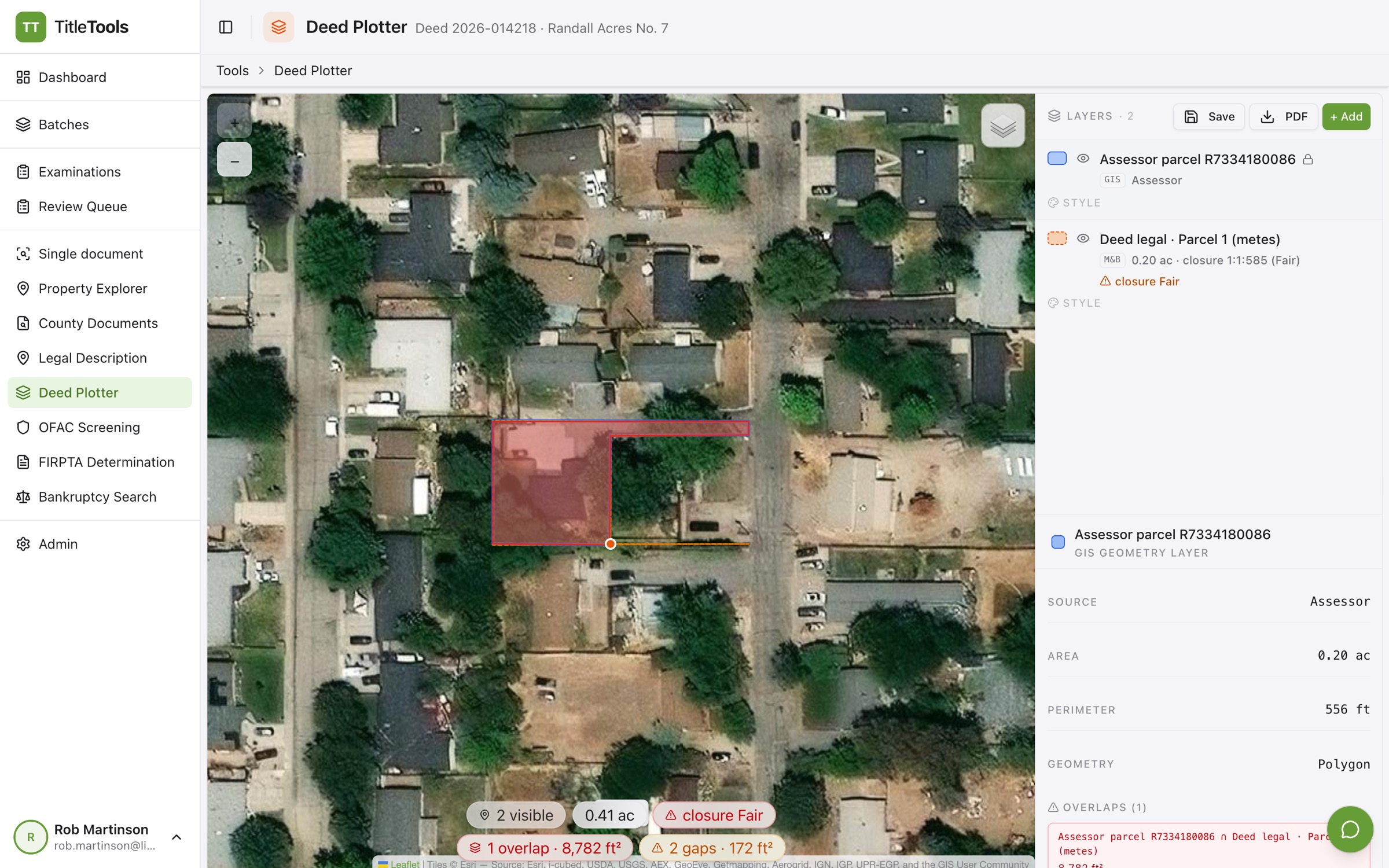Screen dimensions: 1389x868
Task: Click the Batches stack icon
Action: coord(23,124)
